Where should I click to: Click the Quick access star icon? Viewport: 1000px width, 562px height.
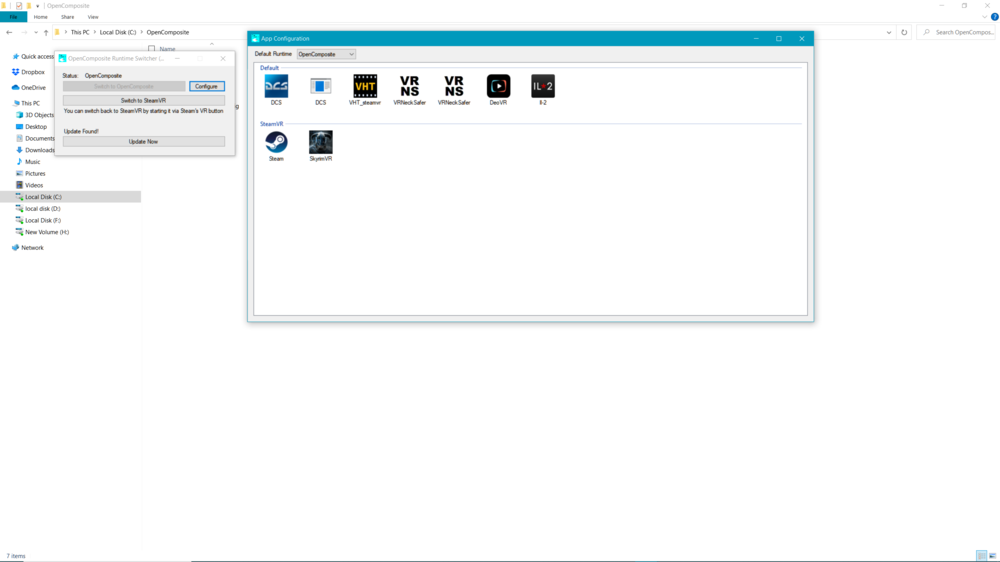(x=15, y=57)
